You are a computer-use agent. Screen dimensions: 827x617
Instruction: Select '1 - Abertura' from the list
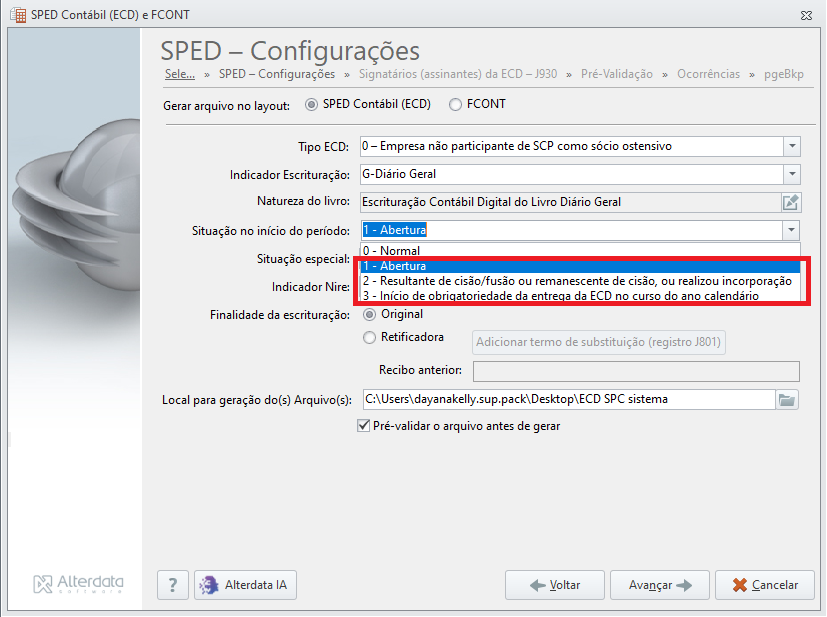(x=580, y=266)
